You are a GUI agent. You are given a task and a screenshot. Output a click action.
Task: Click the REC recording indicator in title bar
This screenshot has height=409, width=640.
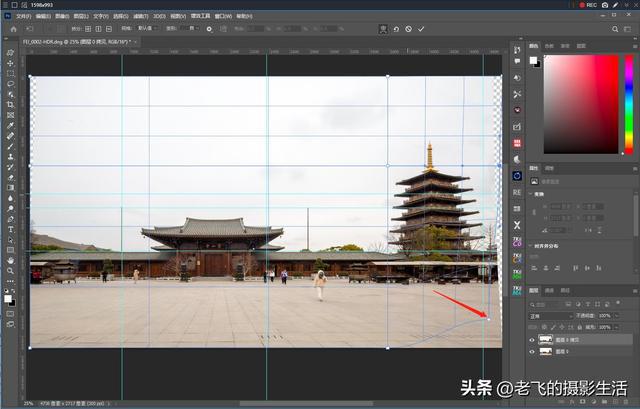click(x=588, y=5)
